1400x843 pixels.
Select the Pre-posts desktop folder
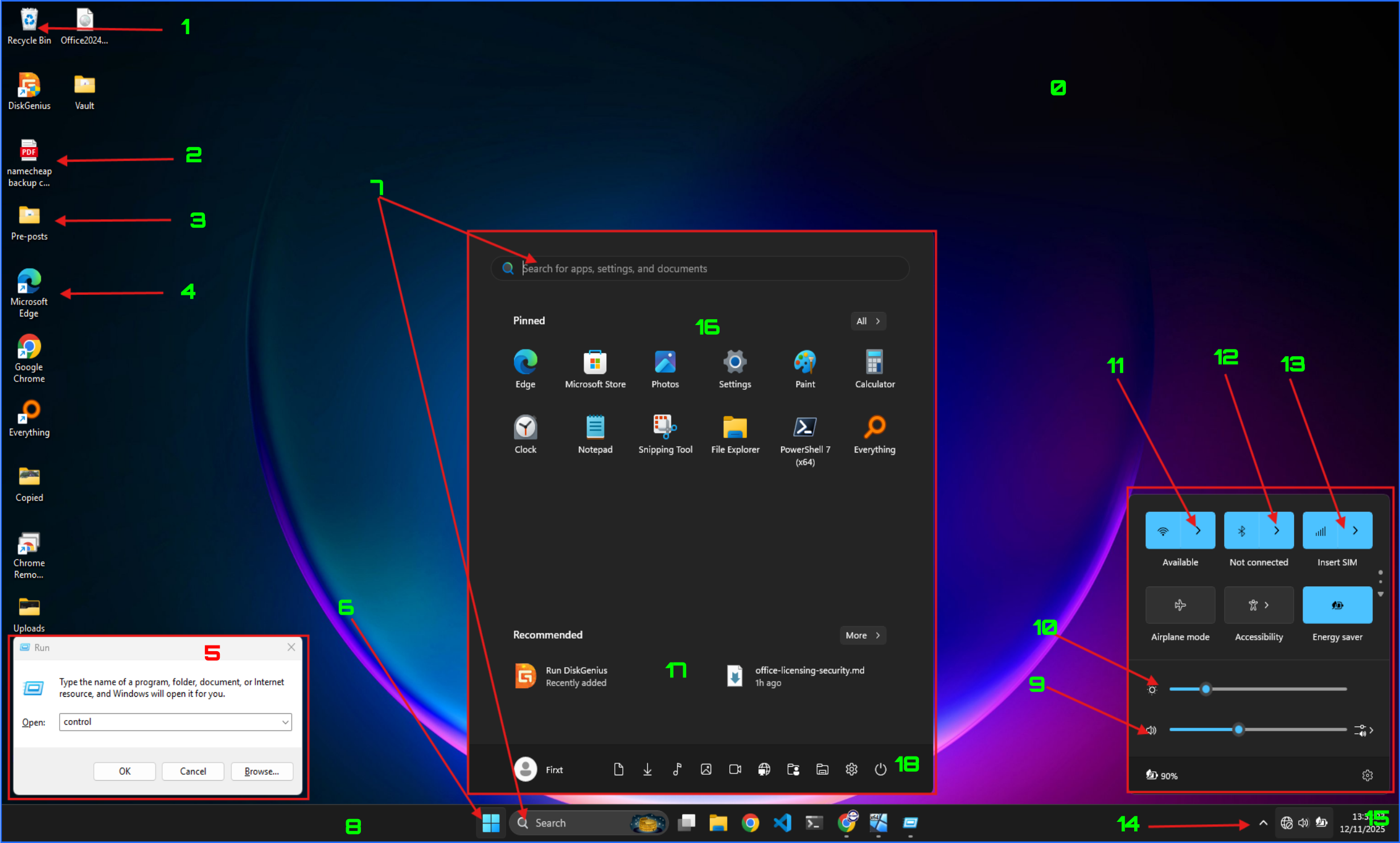(29, 224)
